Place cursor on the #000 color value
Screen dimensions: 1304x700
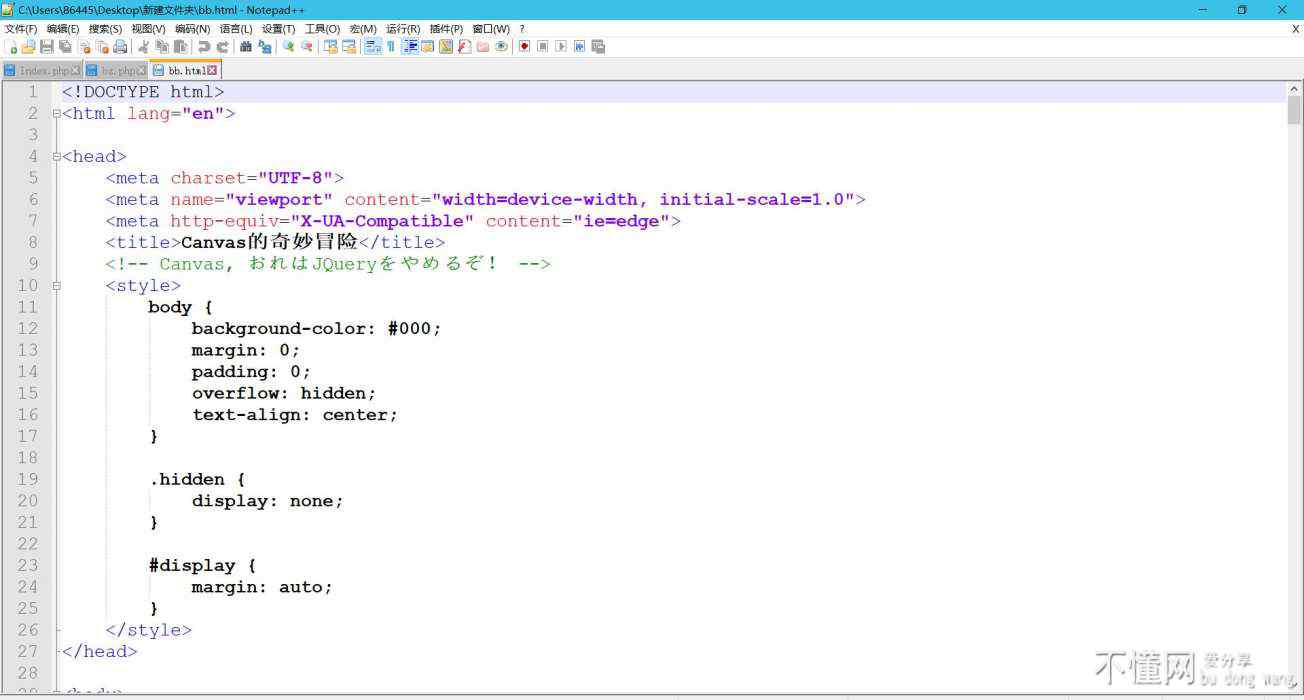414,329
